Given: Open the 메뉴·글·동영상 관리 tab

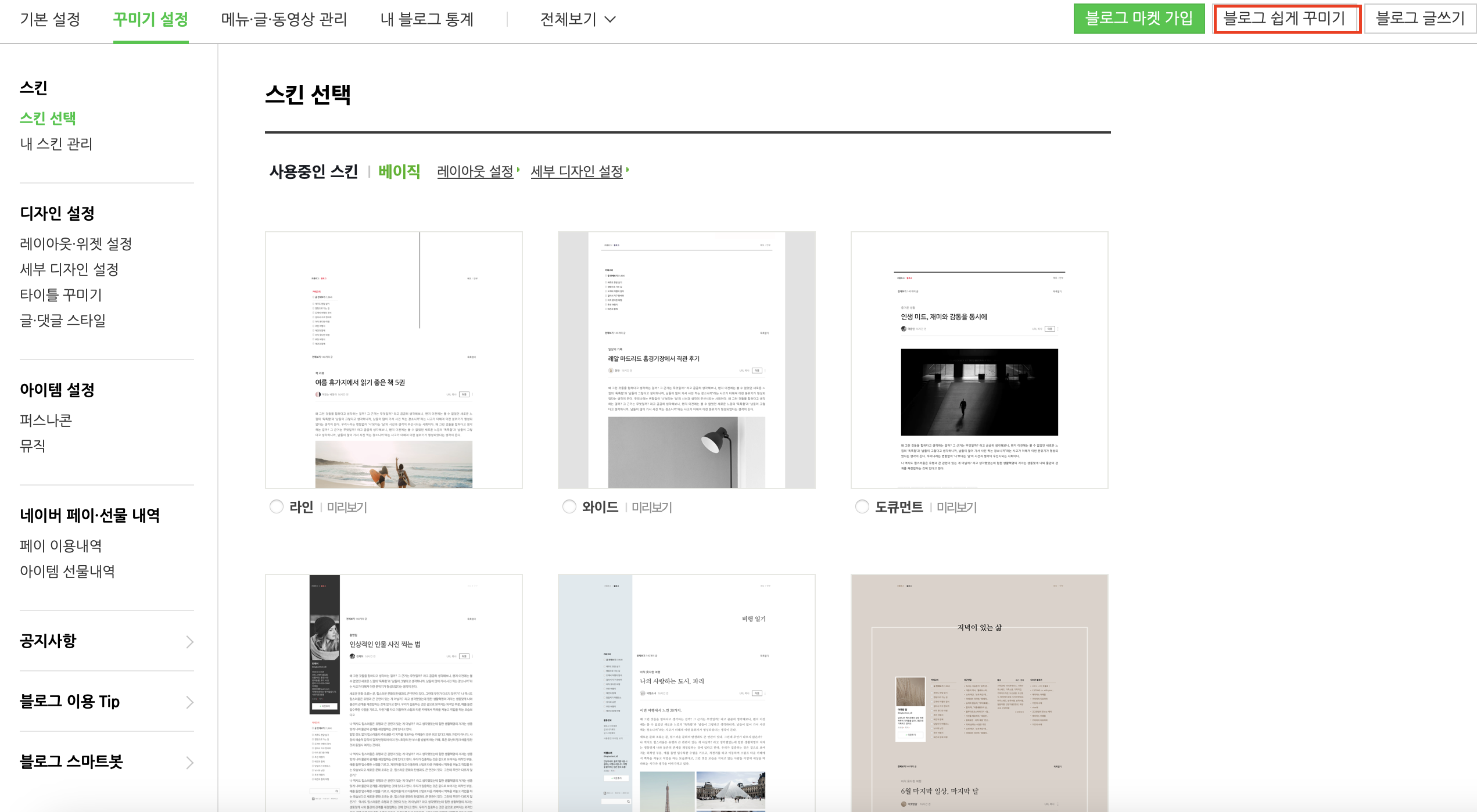Looking at the screenshot, I should [x=284, y=19].
